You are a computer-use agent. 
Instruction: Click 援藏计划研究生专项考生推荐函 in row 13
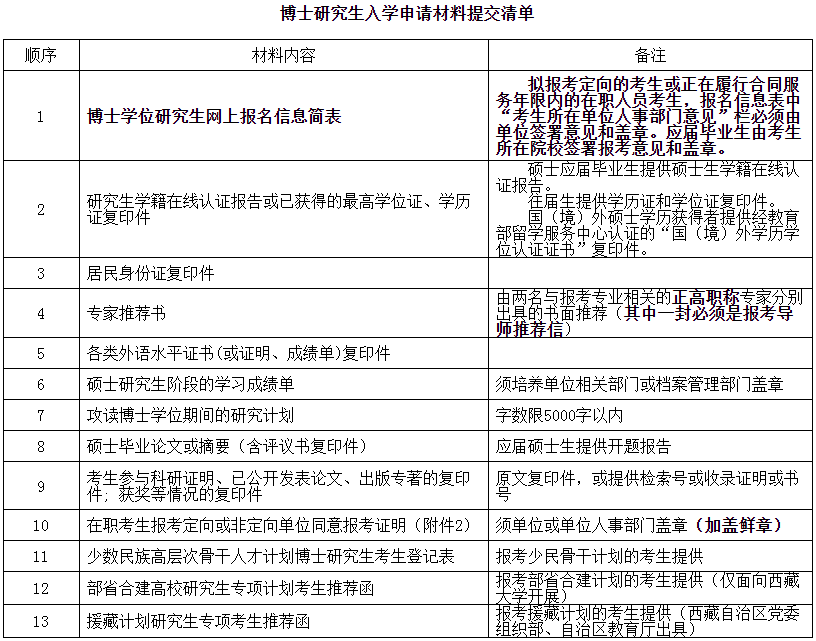pyautogui.click(x=198, y=621)
